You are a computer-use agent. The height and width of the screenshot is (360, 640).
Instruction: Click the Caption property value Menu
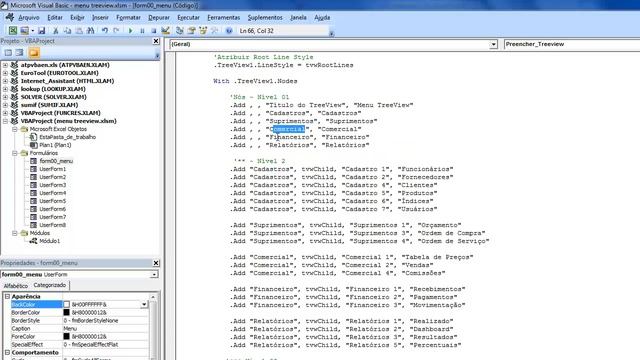(x=105, y=329)
